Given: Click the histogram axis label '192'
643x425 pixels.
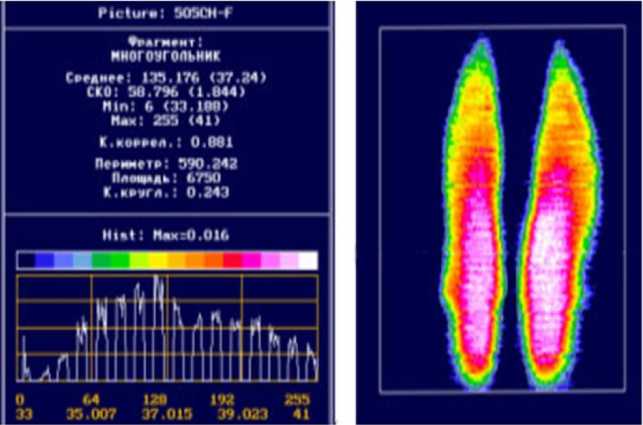Looking at the screenshot, I should (222, 399).
